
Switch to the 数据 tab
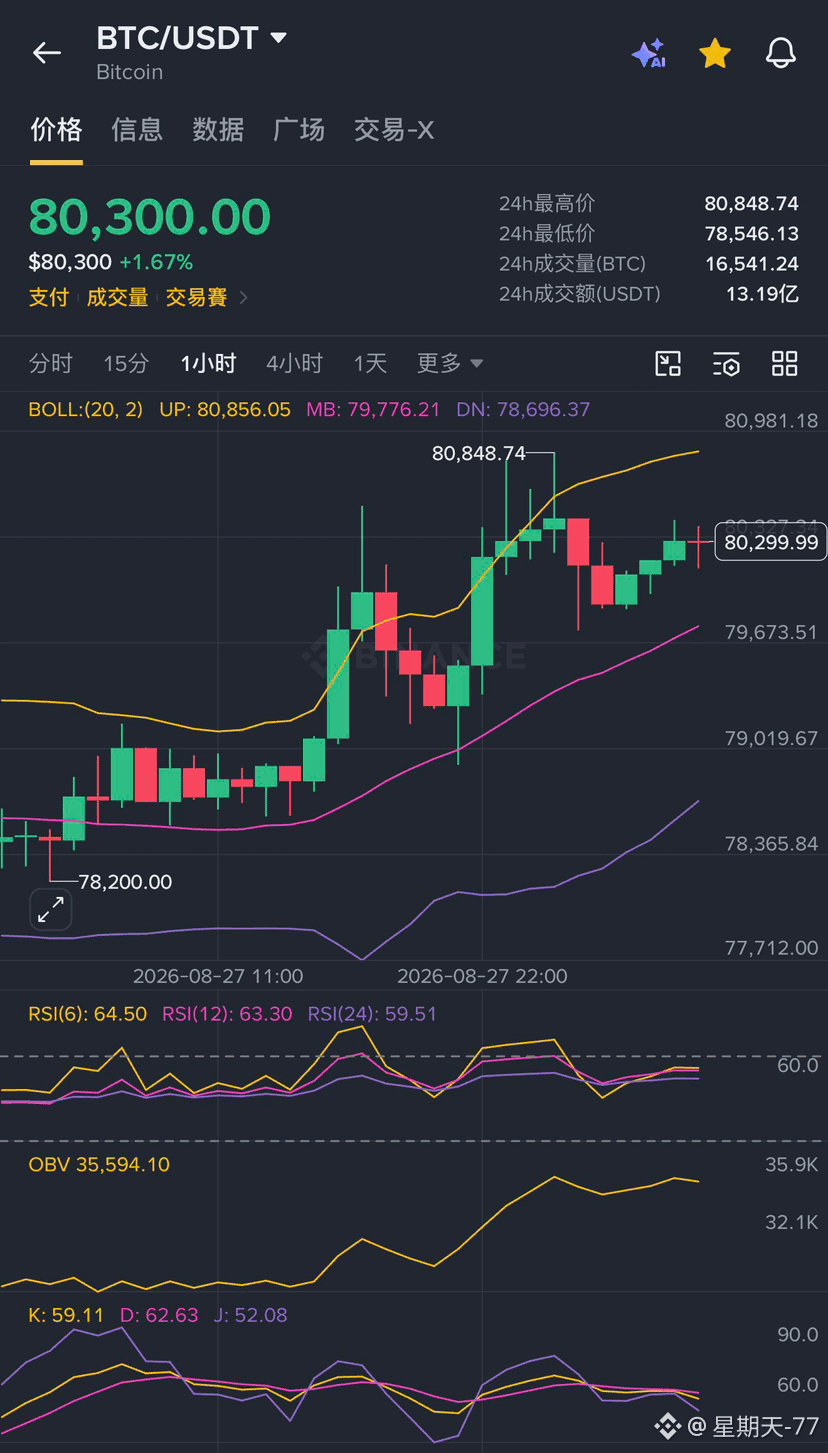[x=218, y=129]
